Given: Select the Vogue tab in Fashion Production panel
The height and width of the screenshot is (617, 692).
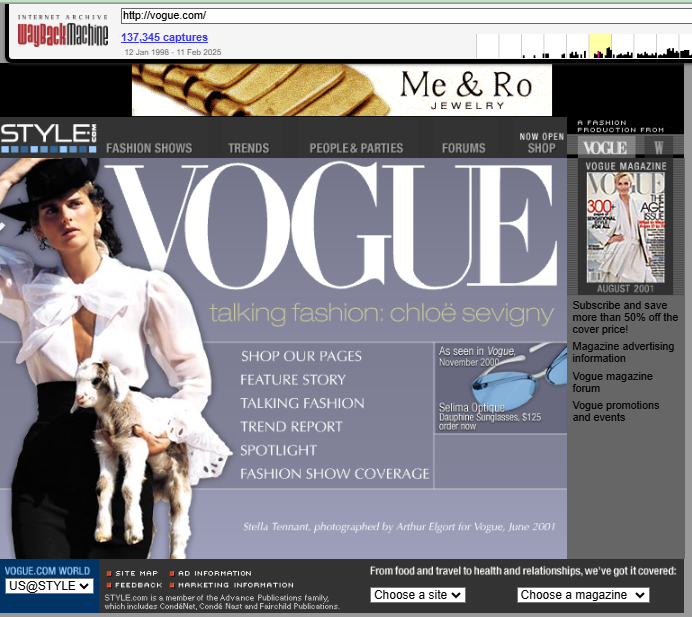Looking at the screenshot, I should pyautogui.click(x=605, y=148).
